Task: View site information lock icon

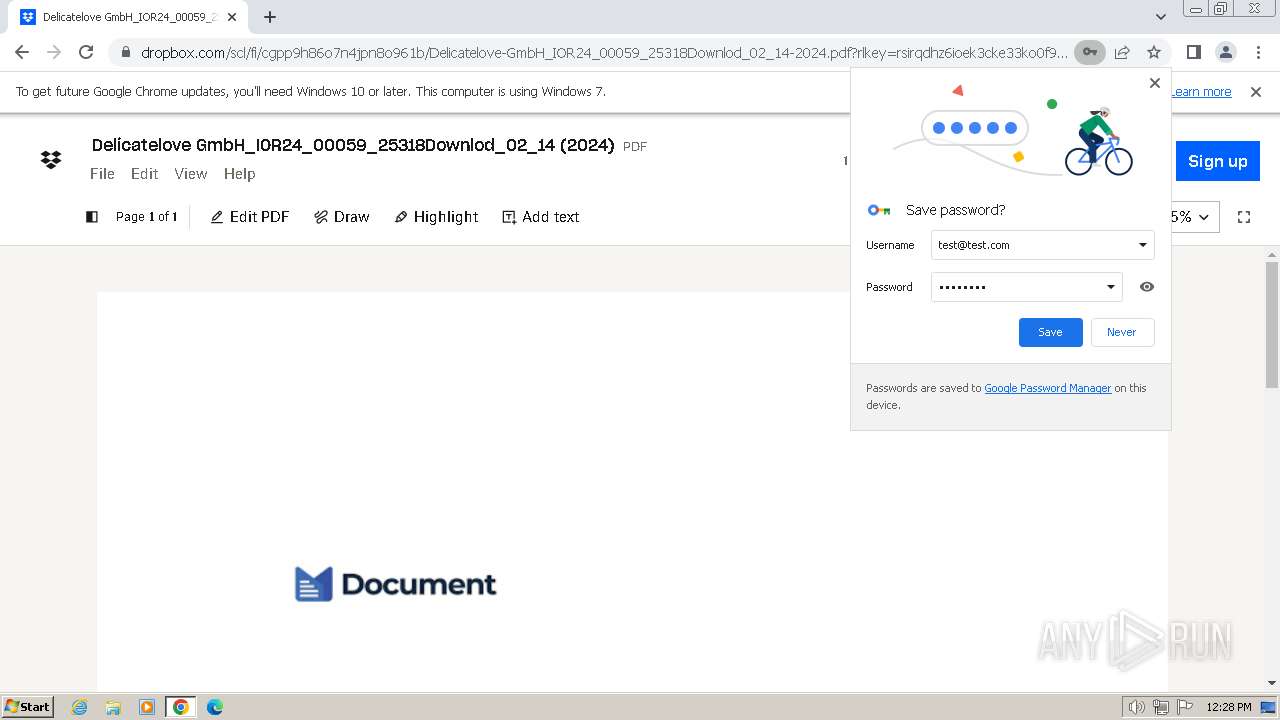Action: click(x=125, y=52)
